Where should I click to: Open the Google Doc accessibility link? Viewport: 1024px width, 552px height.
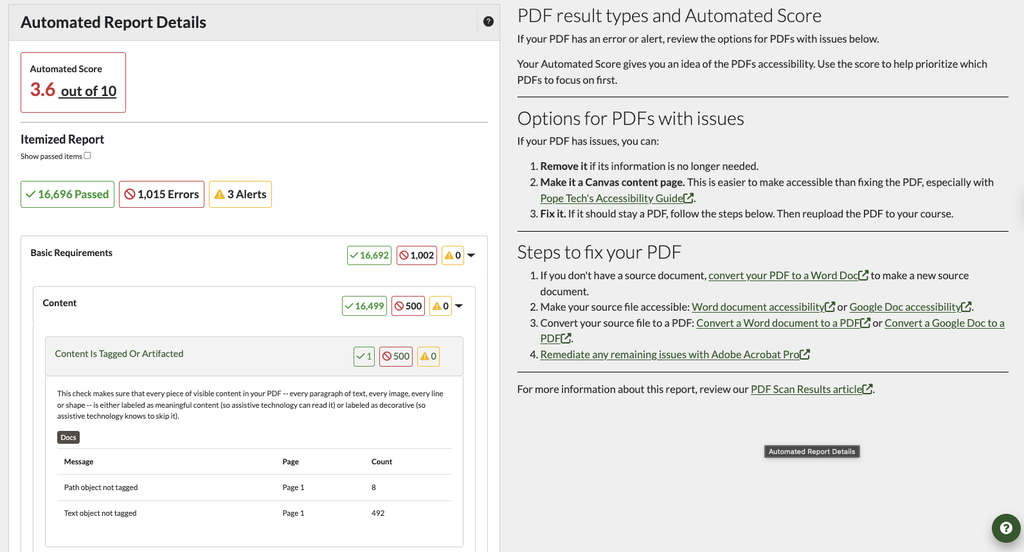910,306
